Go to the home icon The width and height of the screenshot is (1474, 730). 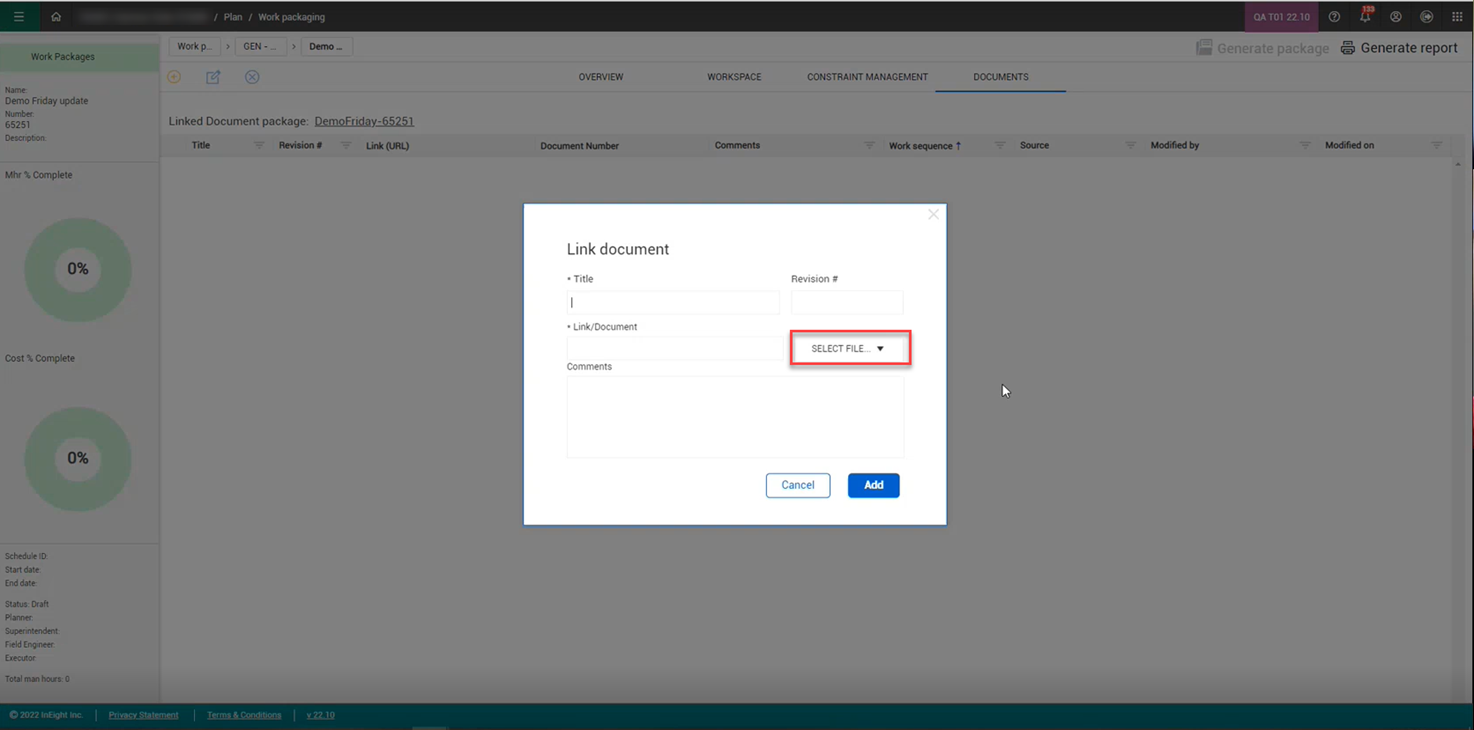coord(56,17)
